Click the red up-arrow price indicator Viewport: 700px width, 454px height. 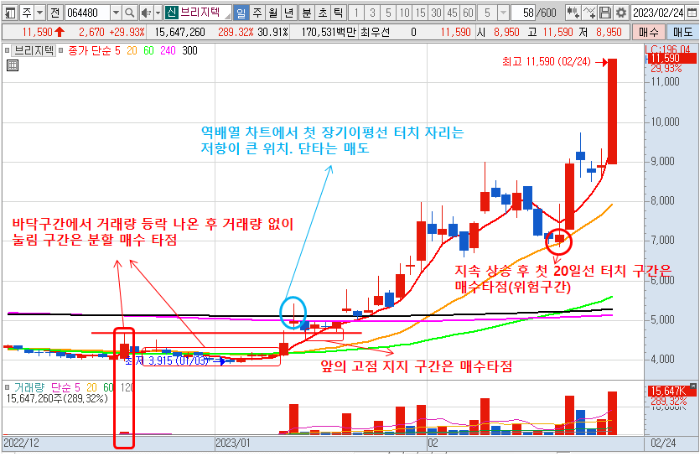pyautogui.click(x=59, y=32)
